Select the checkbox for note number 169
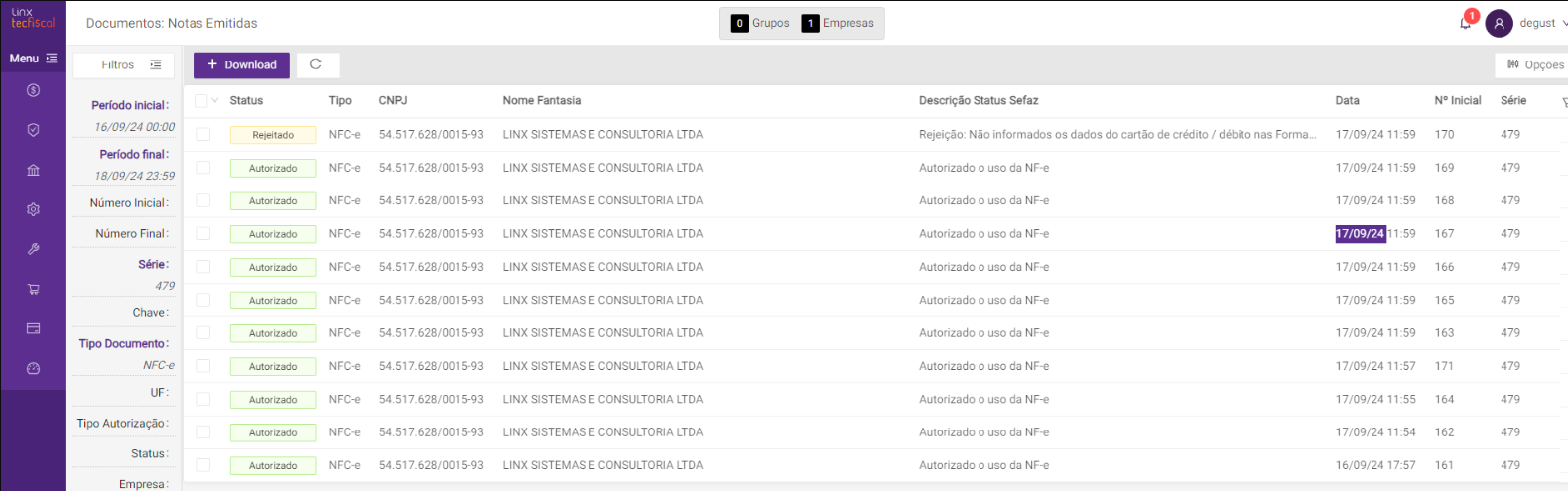This screenshot has height=491, width=1568. coord(203,168)
